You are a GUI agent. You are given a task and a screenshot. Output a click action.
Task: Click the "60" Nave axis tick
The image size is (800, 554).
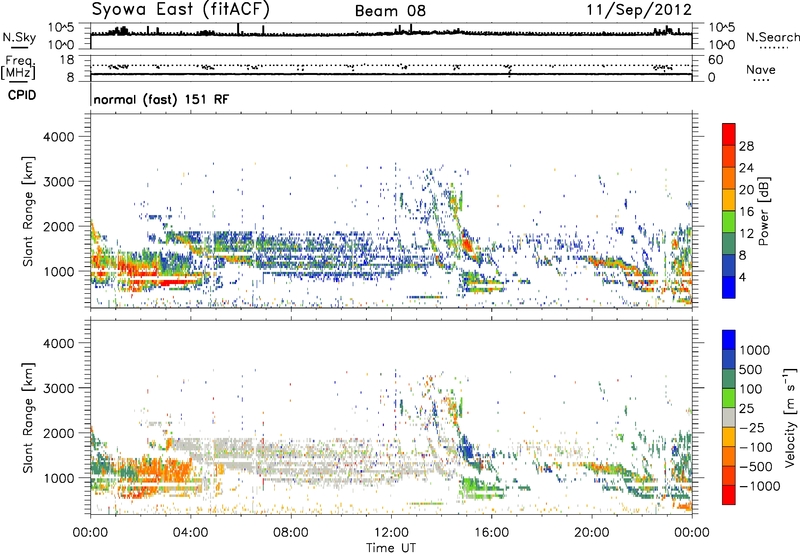[715, 60]
